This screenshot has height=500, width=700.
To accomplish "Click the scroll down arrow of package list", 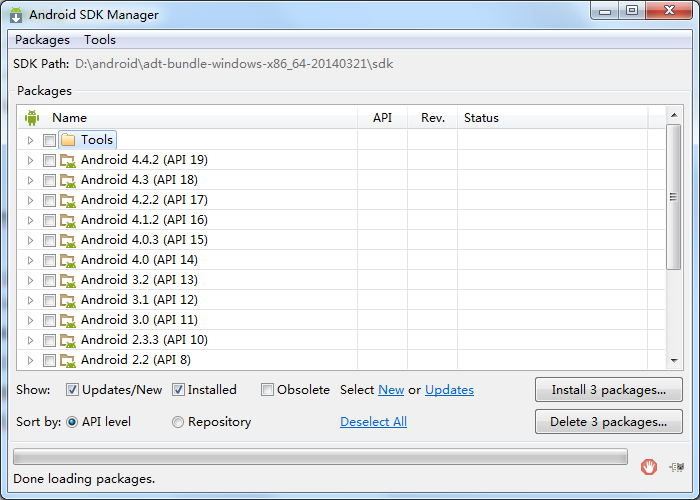I will [674, 360].
